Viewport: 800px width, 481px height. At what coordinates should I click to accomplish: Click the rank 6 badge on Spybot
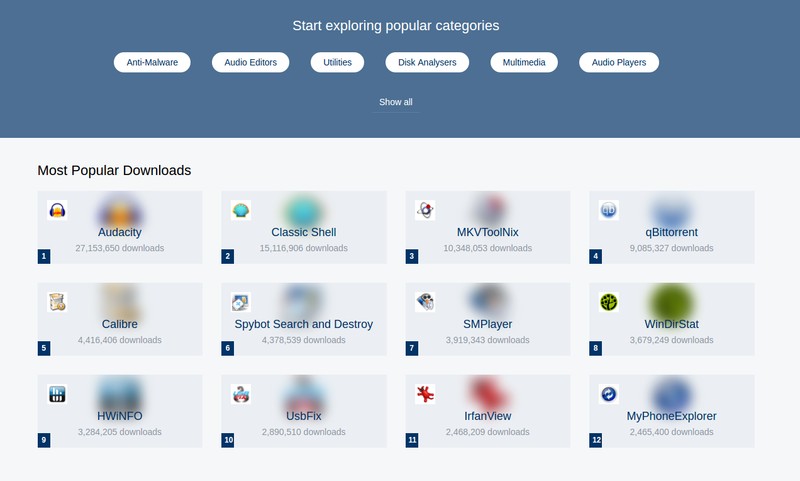pyautogui.click(x=228, y=348)
